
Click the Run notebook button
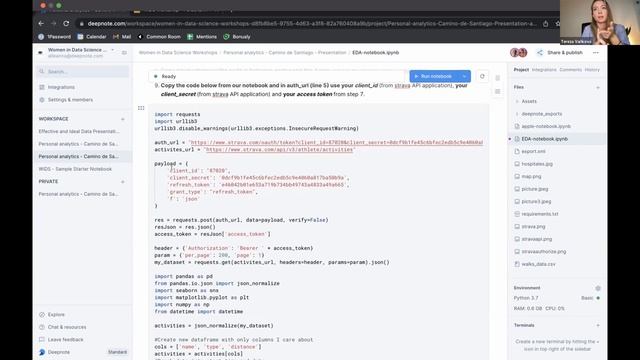434,76
